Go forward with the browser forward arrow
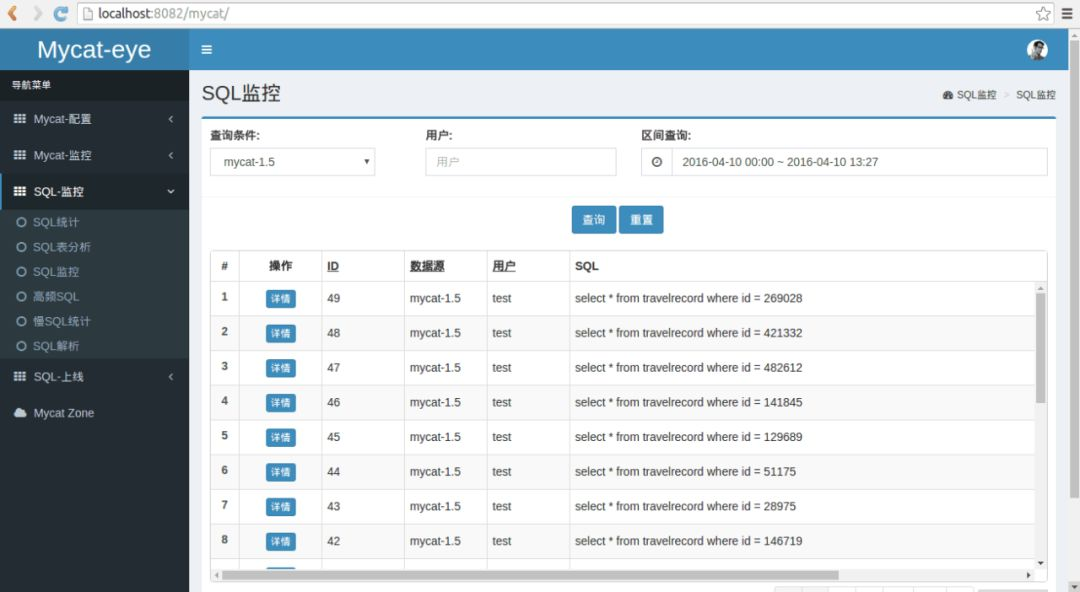Screen dimensions: 1080x592 [37, 13]
